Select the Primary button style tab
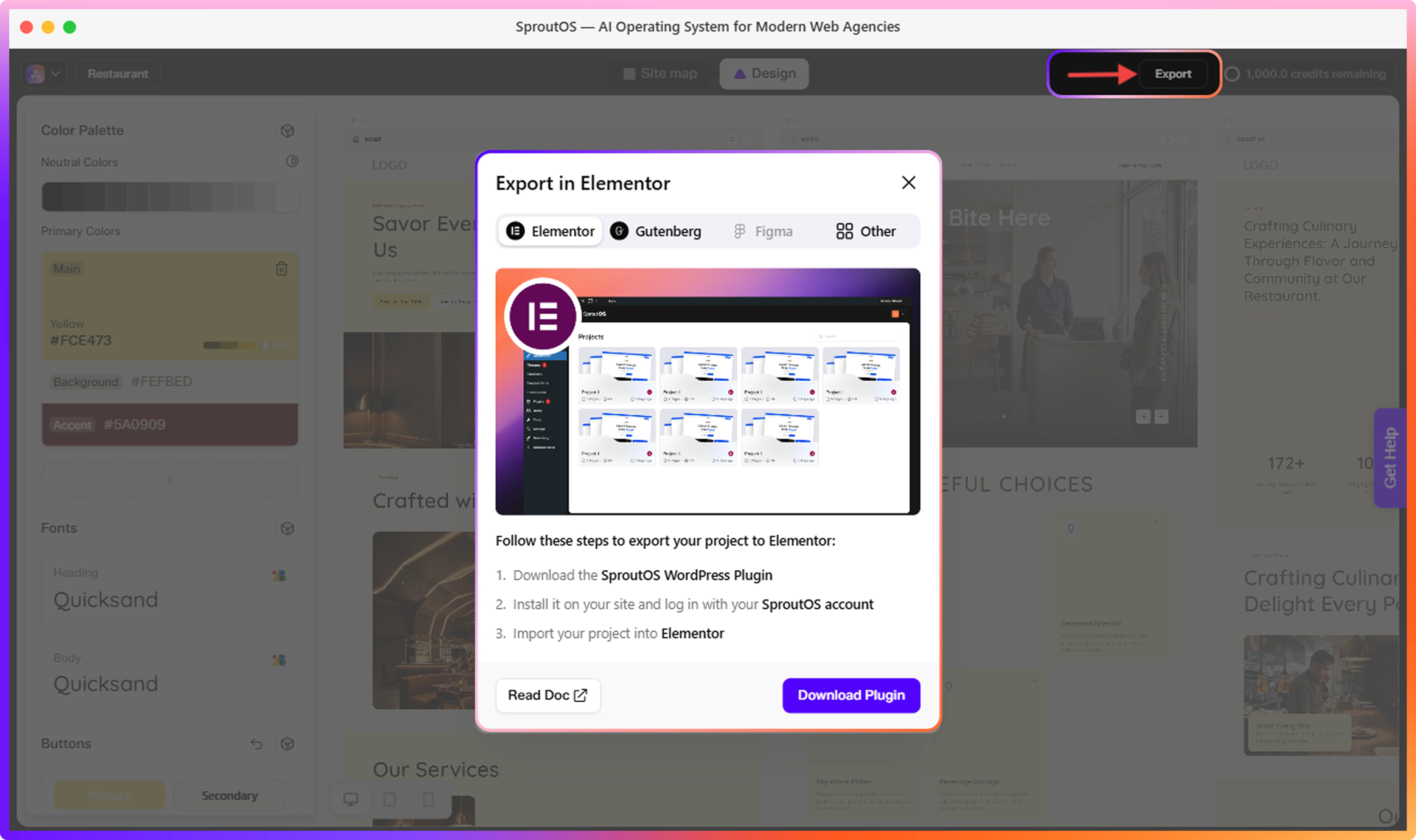Viewport: 1416px width, 840px height. click(x=109, y=795)
